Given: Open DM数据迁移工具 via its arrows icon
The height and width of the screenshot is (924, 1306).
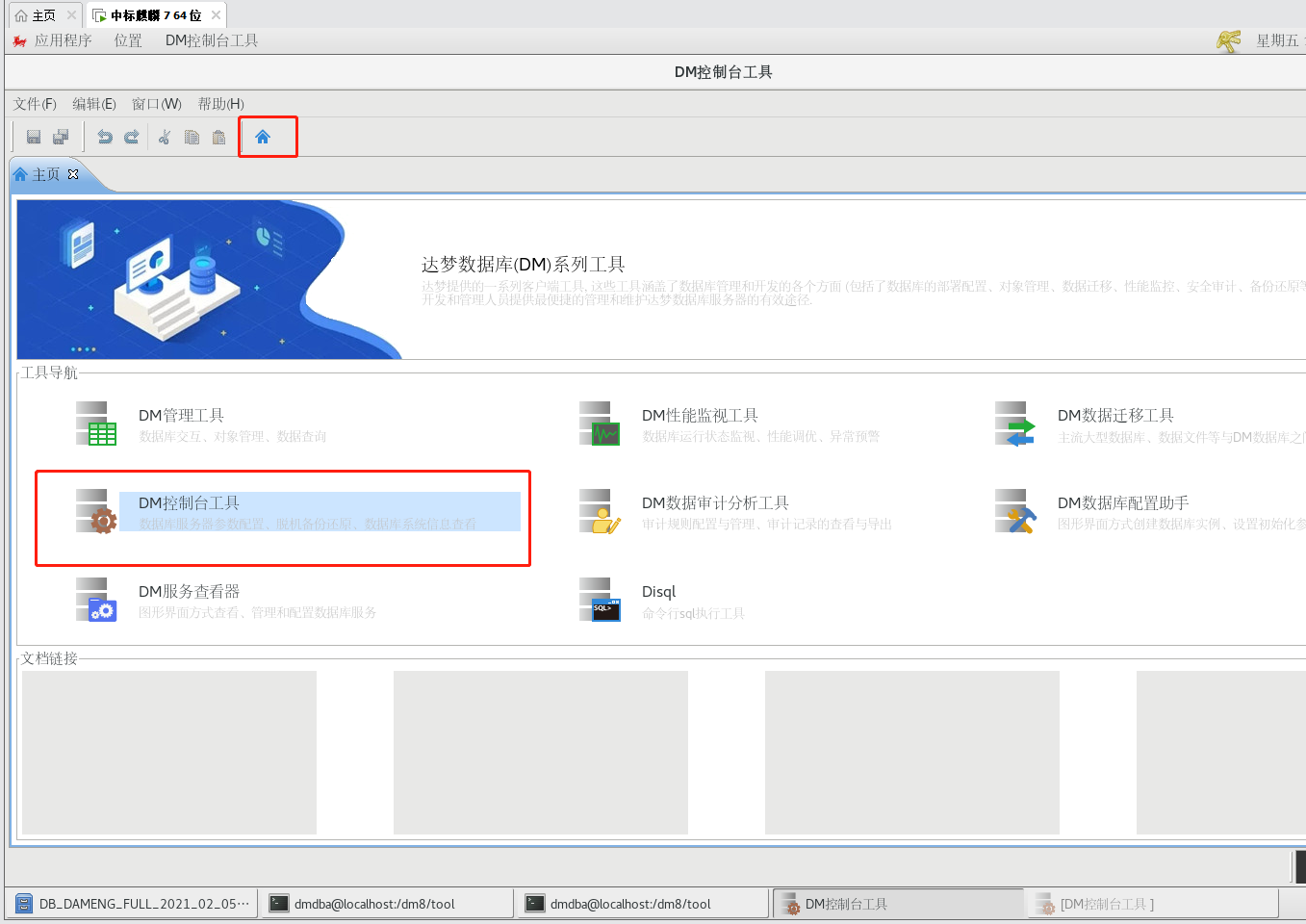Looking at the screenshot, I should pos(1015,423).
